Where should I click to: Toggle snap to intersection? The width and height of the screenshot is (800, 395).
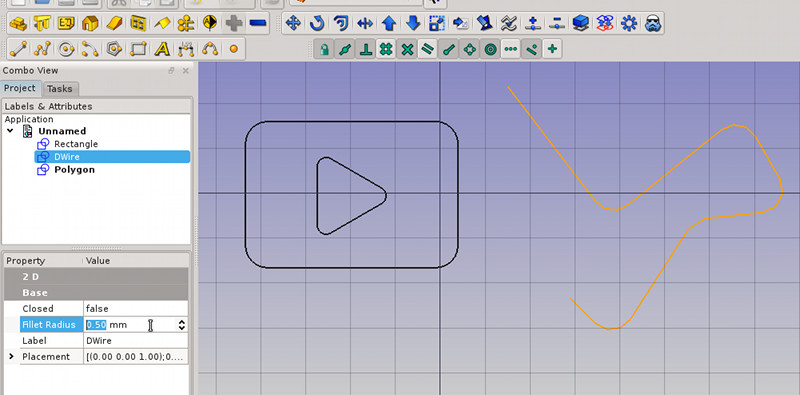(407, 50)
